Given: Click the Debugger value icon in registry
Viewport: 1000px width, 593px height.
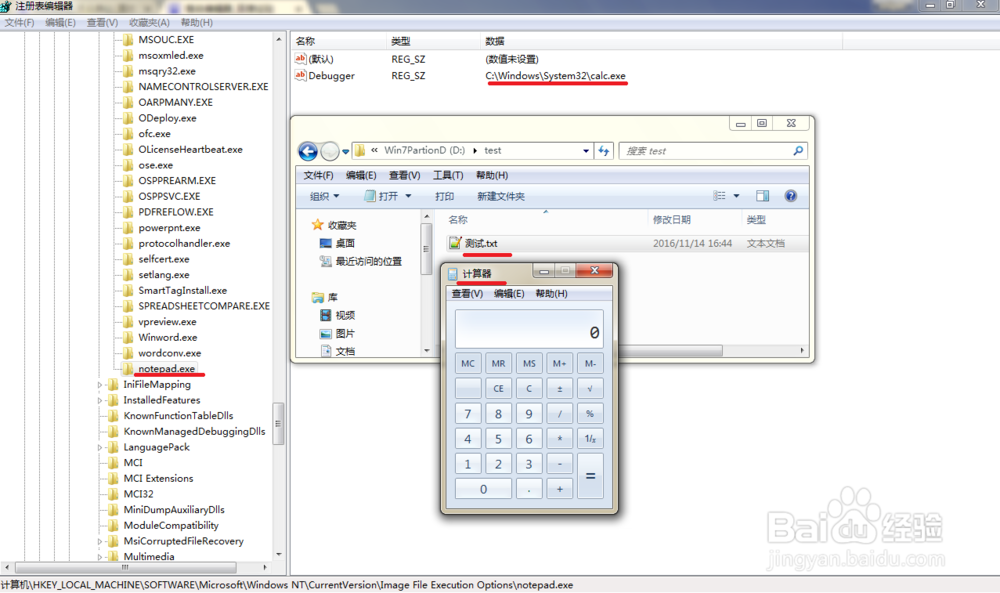Looking at the screenshot, I should coord(300,75).
